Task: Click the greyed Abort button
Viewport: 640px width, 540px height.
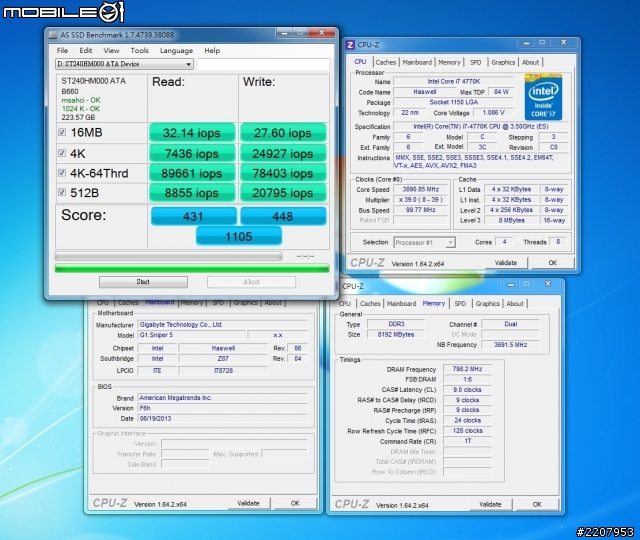Action: [251, 282]
